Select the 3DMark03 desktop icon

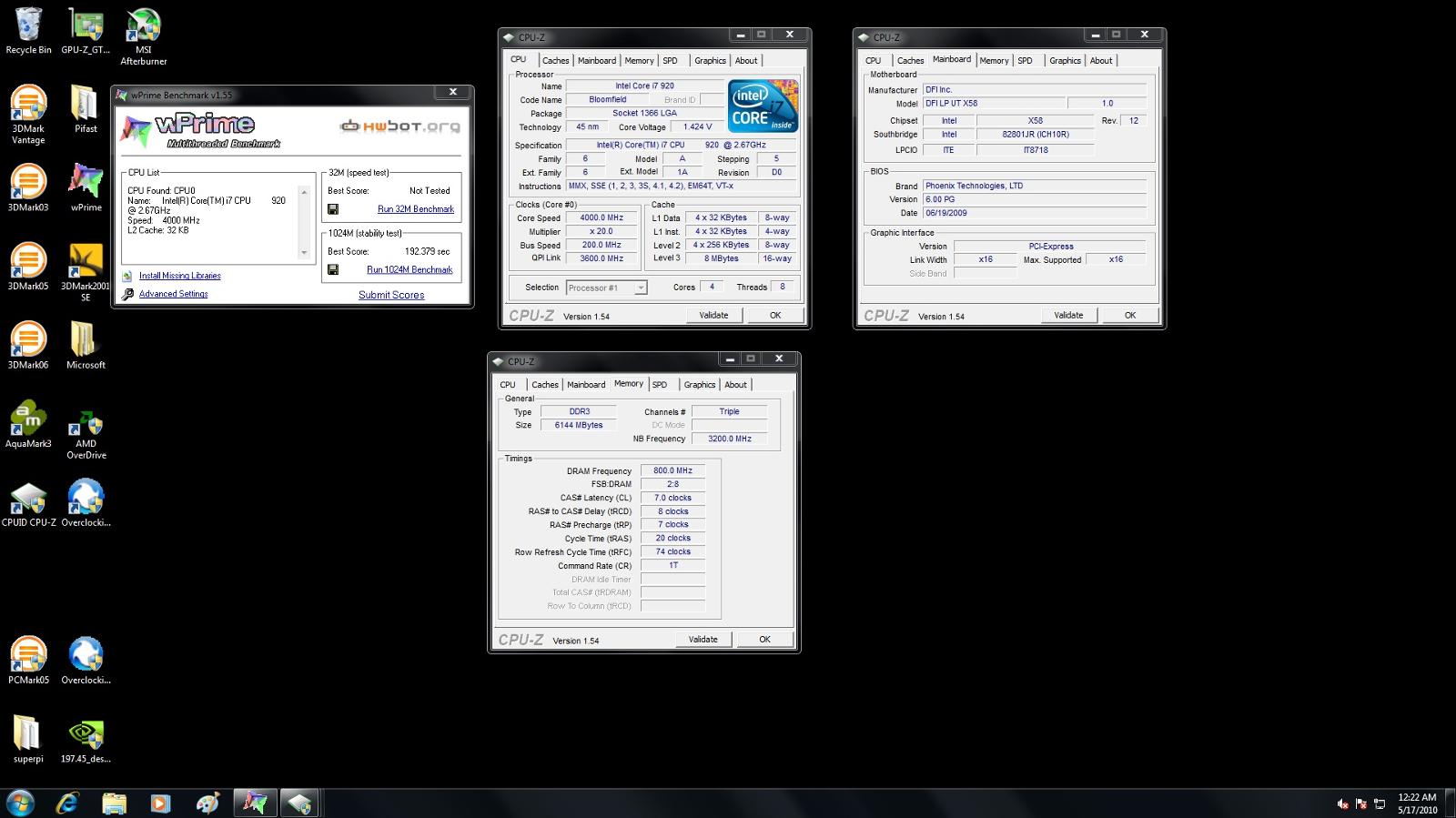28,188
